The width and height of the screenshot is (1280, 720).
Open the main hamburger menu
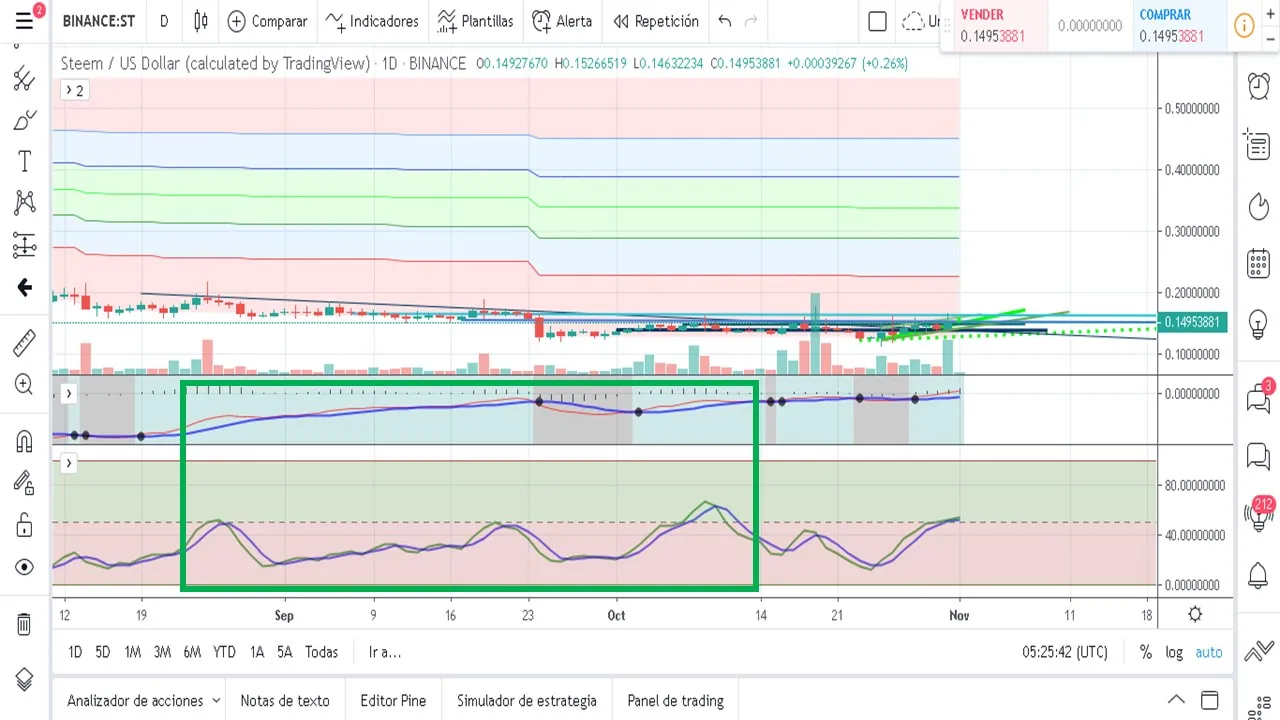[24, 20]
